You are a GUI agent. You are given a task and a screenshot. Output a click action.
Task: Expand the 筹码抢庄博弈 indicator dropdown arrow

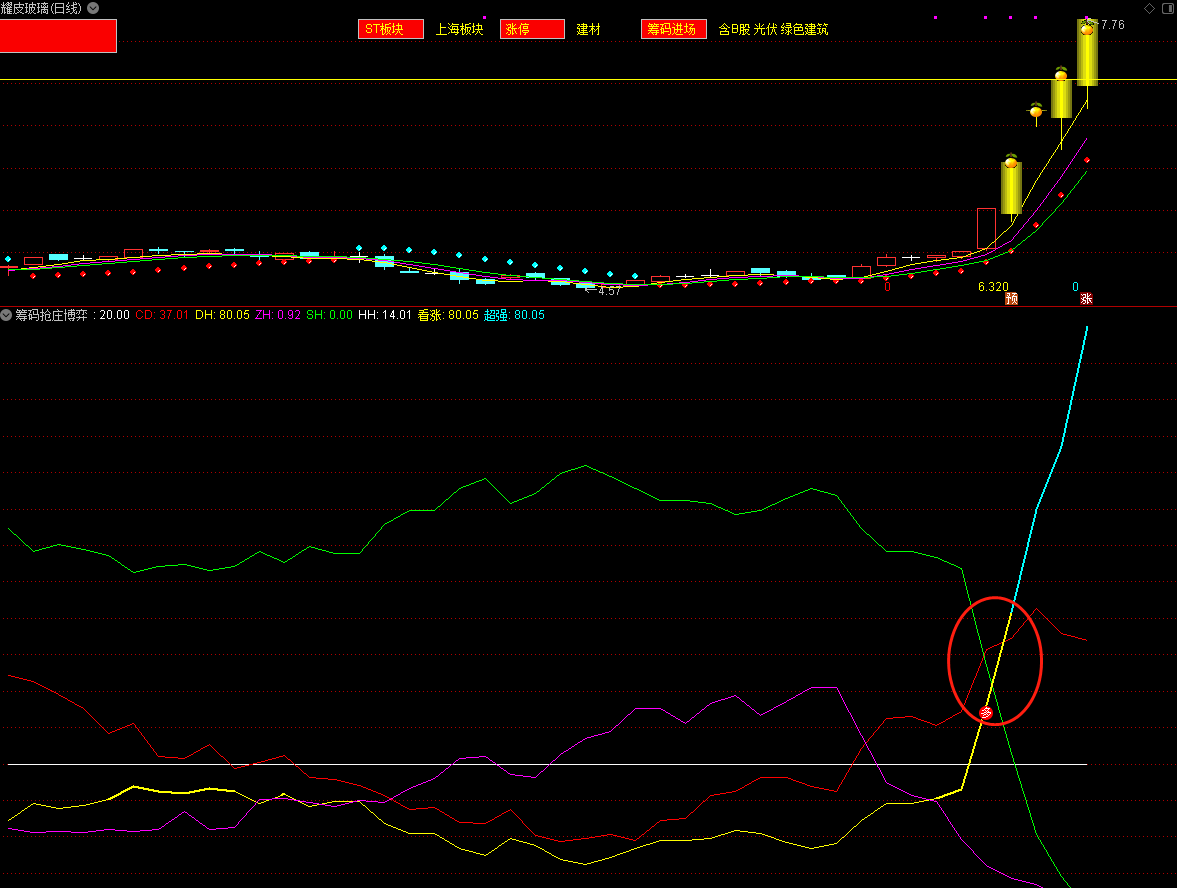[x=6, y=315]
